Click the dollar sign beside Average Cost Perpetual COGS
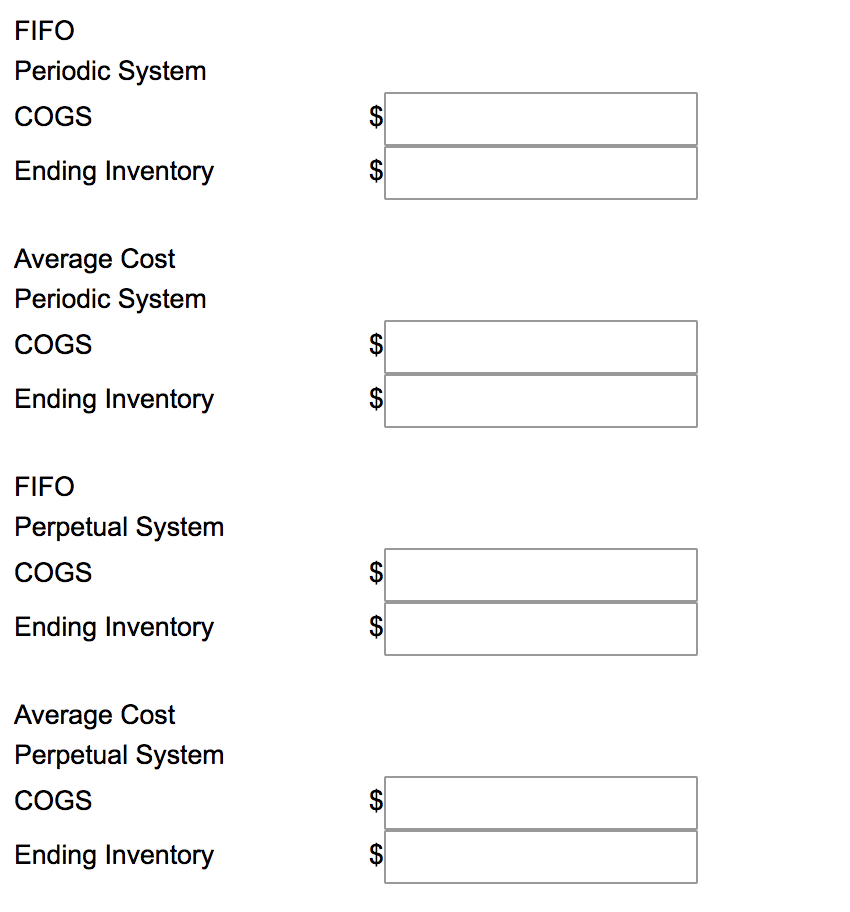This screenshot has height=912, width=850. click(375, 801)
